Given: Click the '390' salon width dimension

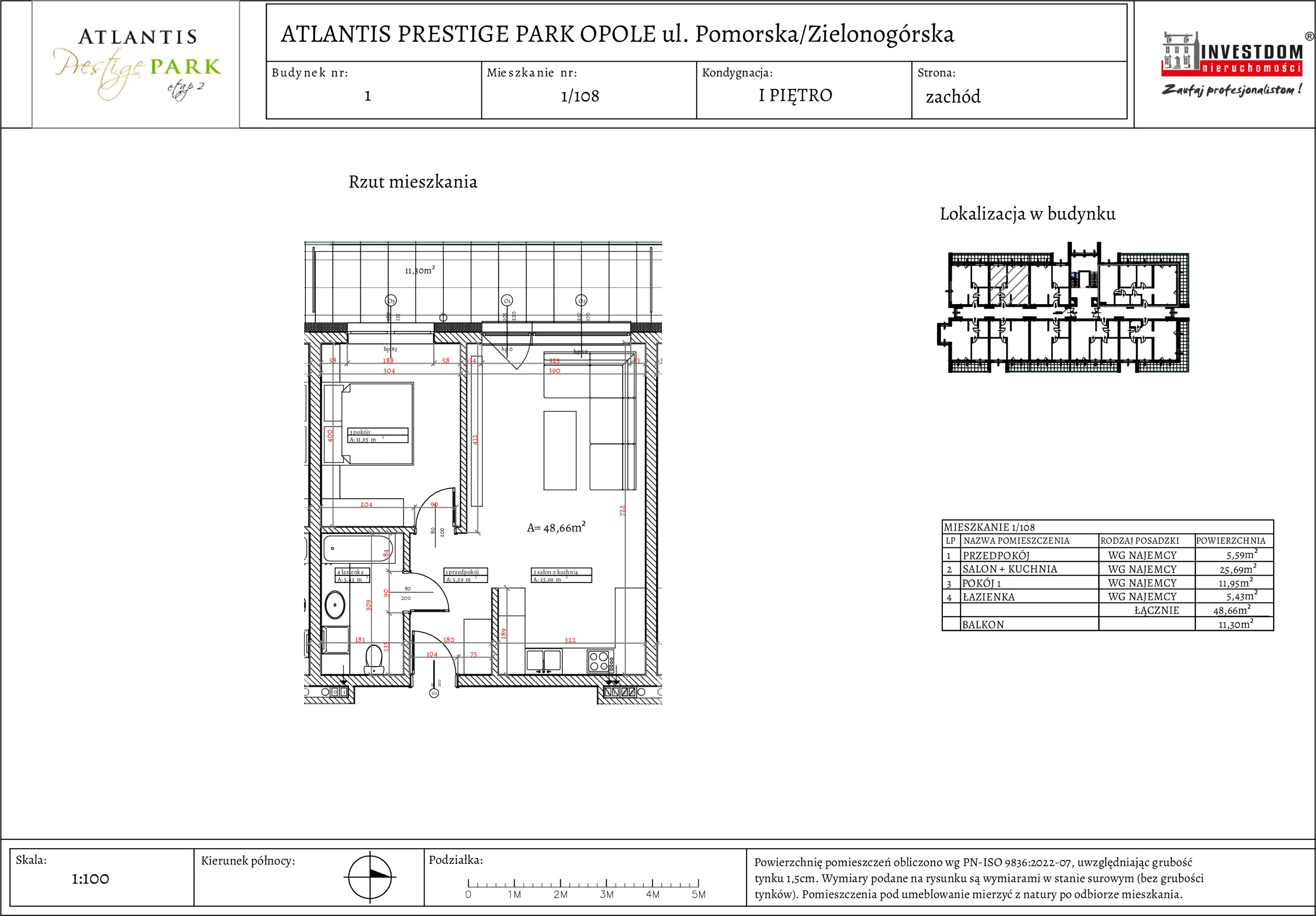Looking at the screenshot, I should tap(554, 371).
